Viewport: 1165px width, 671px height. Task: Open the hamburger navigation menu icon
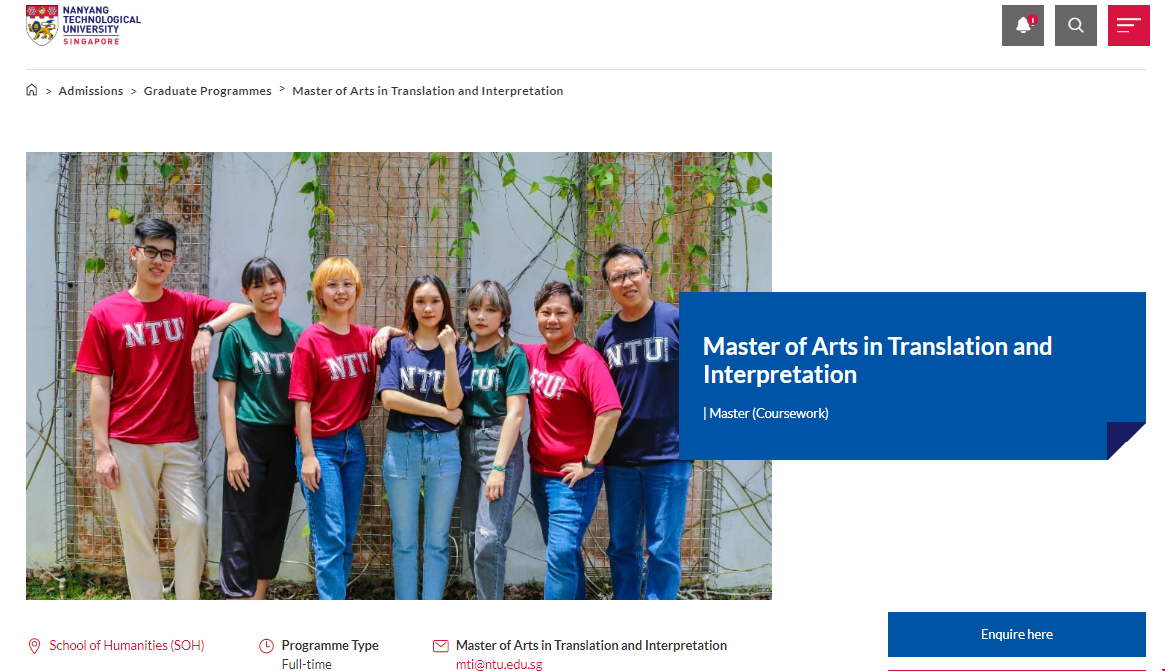[1128, 24]
